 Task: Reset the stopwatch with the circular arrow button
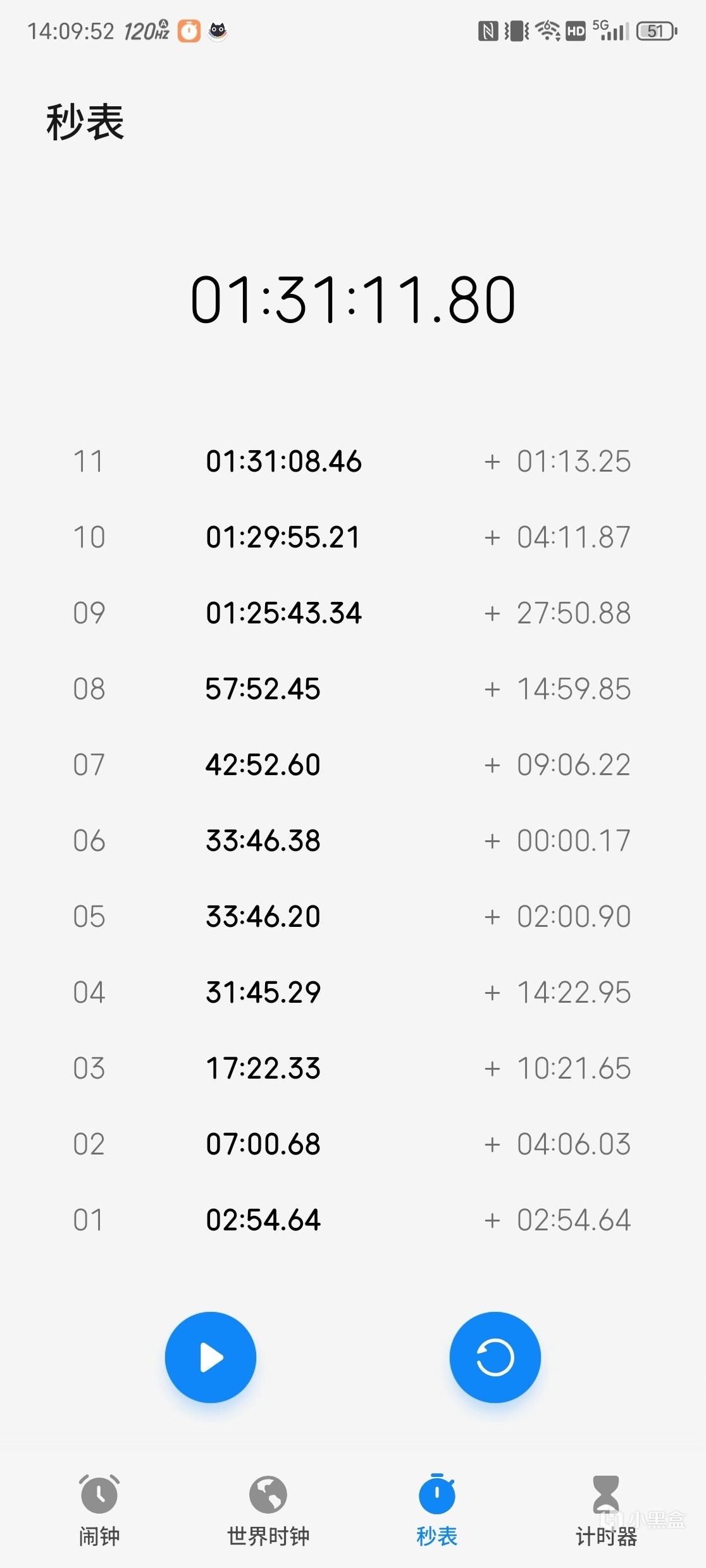point(495,1357)
